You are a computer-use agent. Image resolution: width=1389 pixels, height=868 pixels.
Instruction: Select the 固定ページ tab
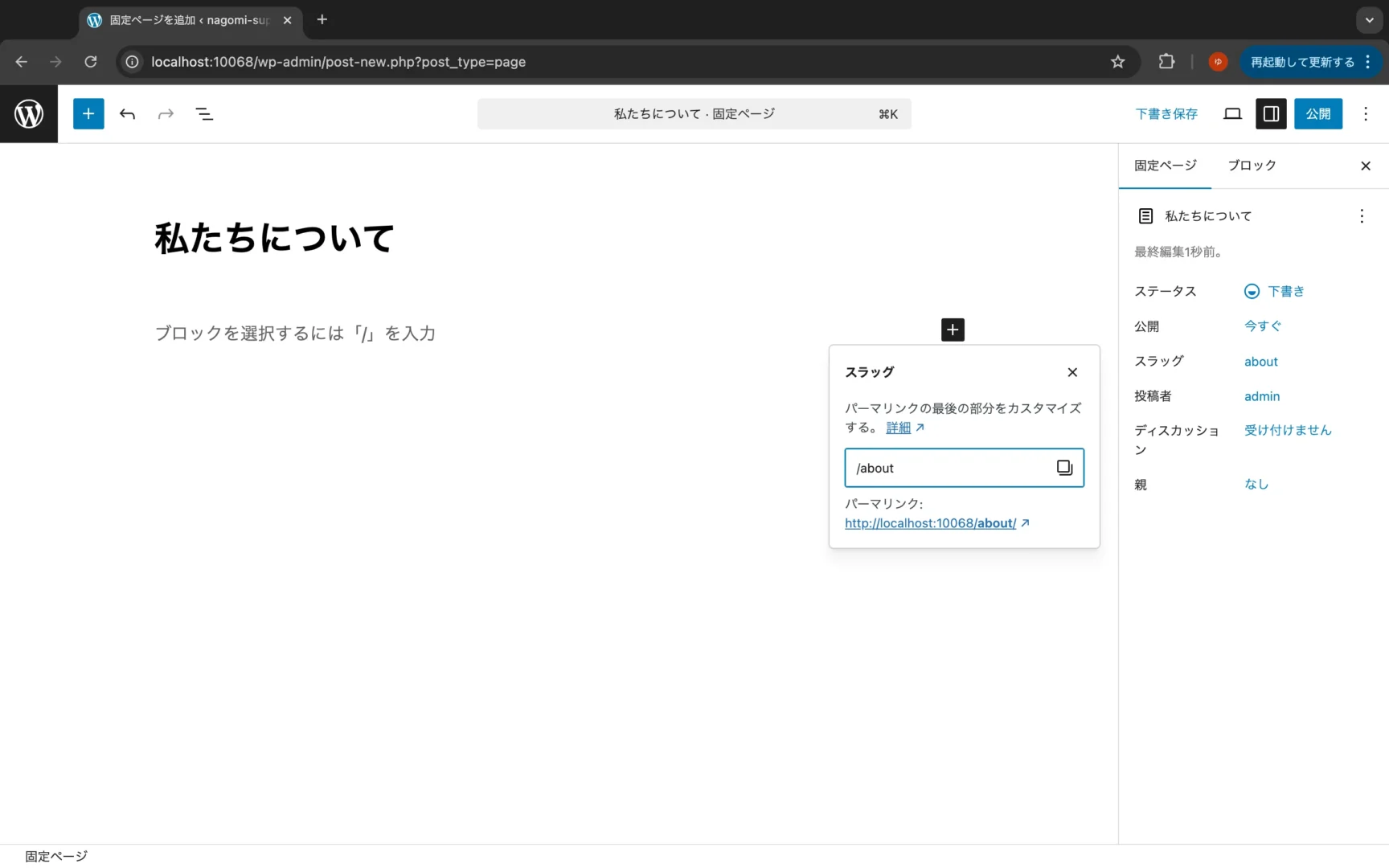point(1165,166)
